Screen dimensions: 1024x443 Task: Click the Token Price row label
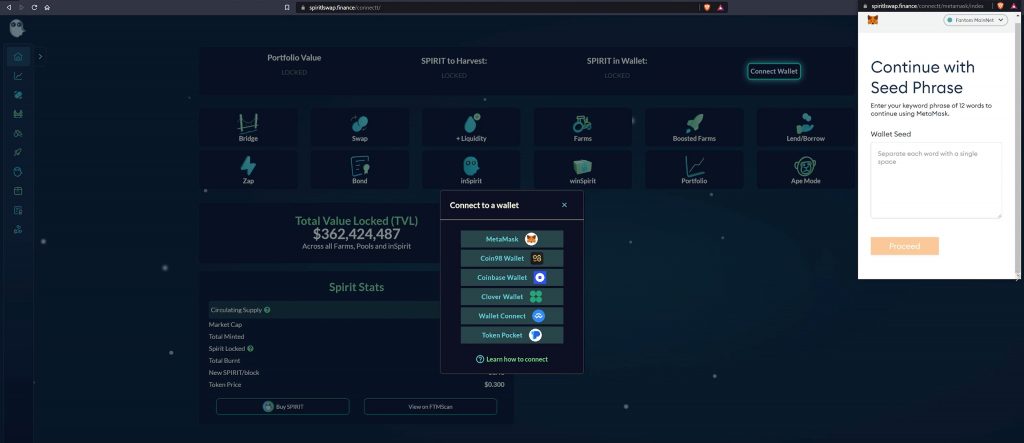225,385
